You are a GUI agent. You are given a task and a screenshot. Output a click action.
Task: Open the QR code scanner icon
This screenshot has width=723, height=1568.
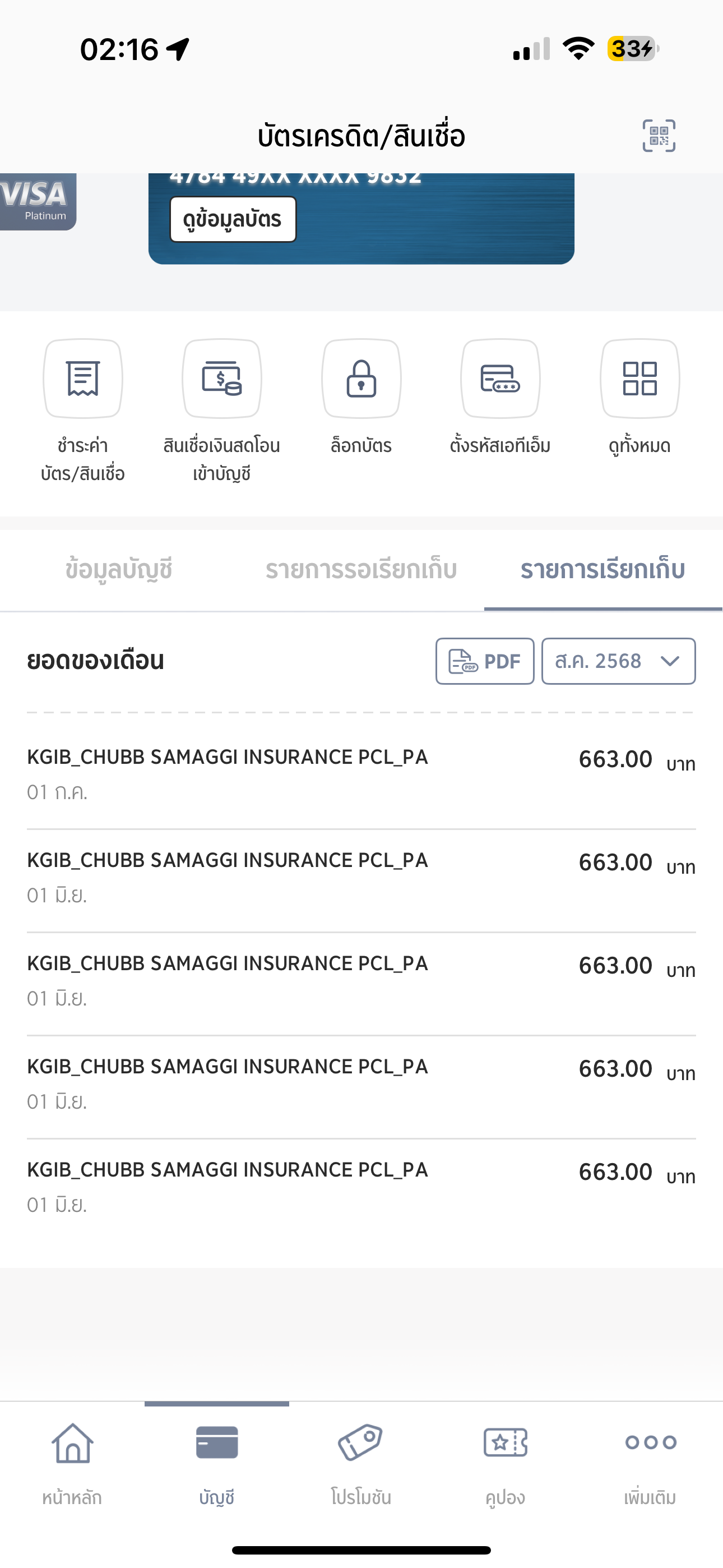(659, 136)
